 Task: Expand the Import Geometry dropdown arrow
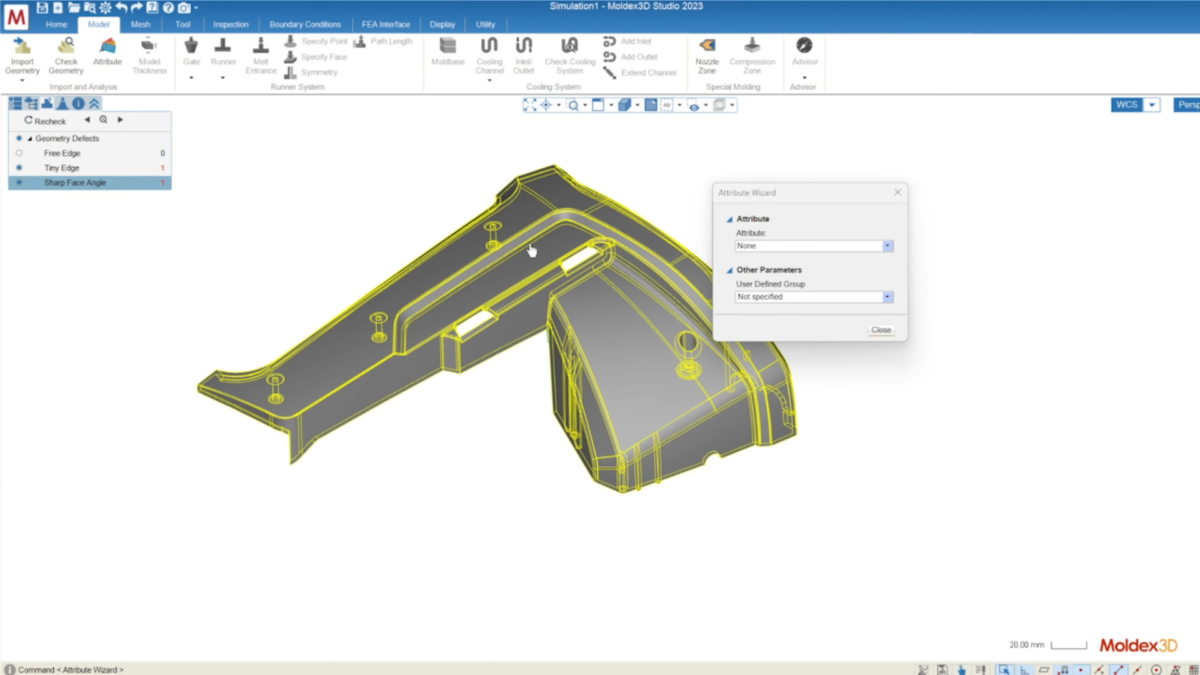click(x=22, y=80)
